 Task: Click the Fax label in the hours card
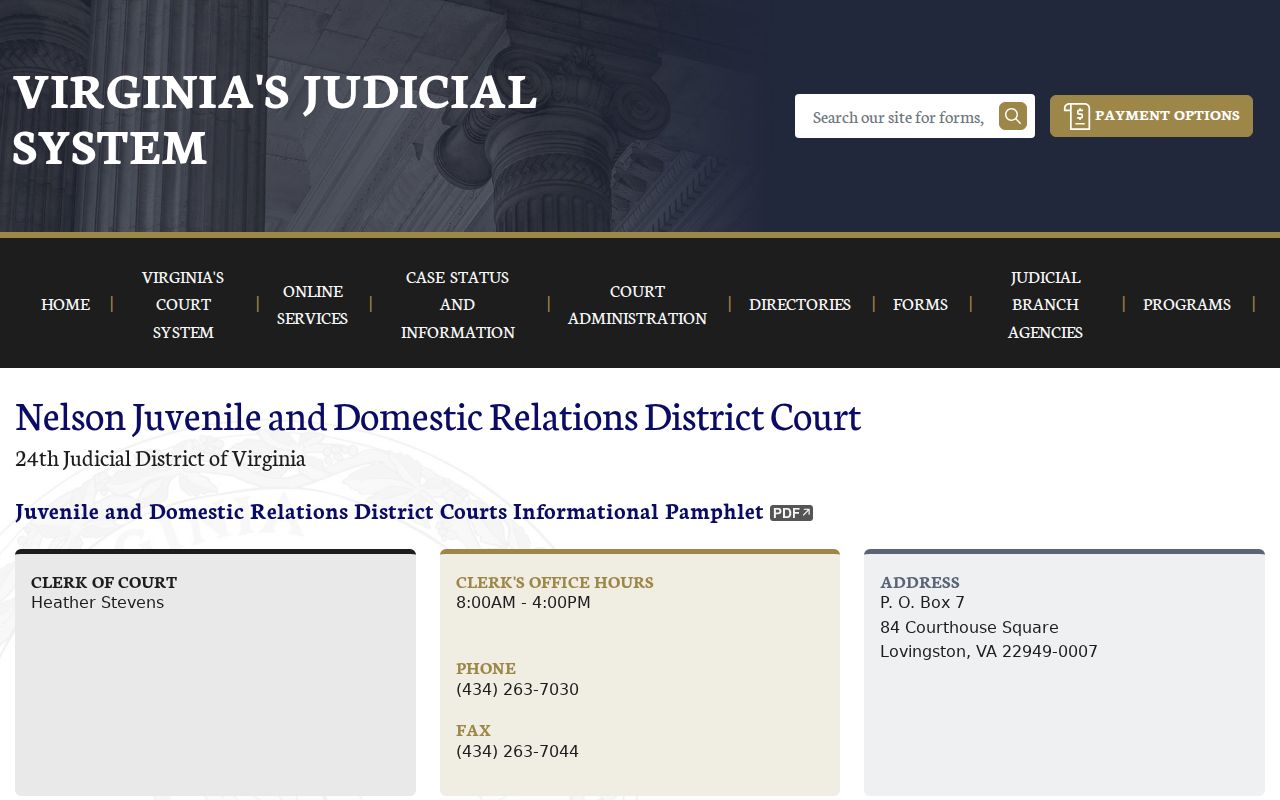tap(473, 730)
